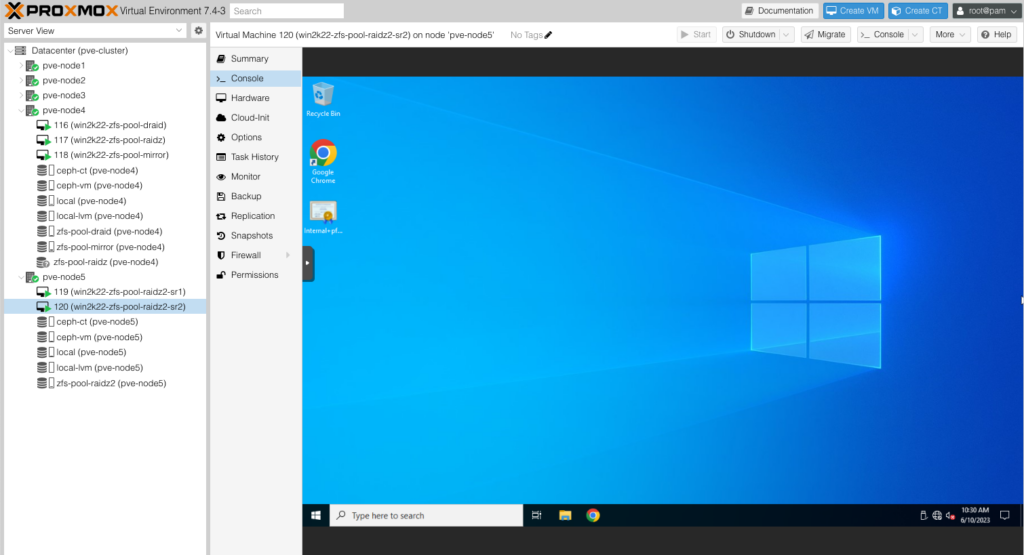Open Recycle Bin on guest desktop
The image size is (1024, 555).
point(323,100)
